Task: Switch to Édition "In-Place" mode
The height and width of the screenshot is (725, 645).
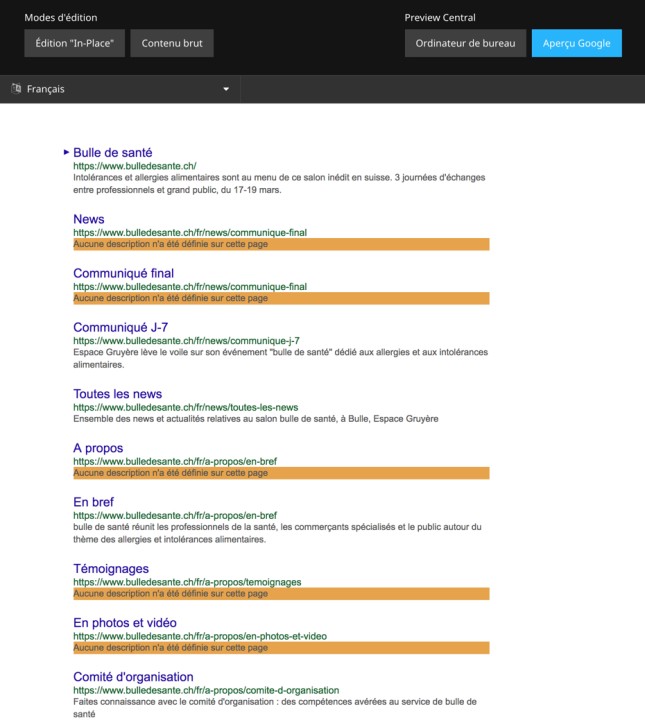Action: point(74,43)
